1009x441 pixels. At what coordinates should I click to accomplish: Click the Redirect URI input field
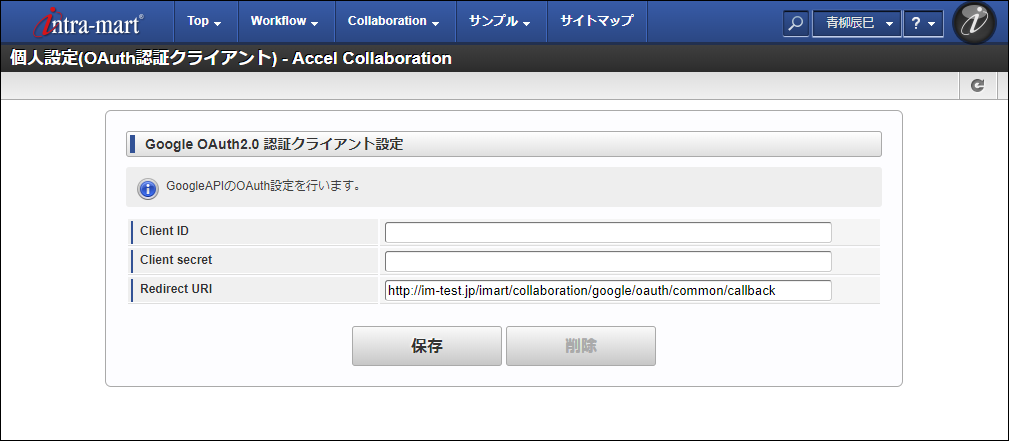point(608,290)
